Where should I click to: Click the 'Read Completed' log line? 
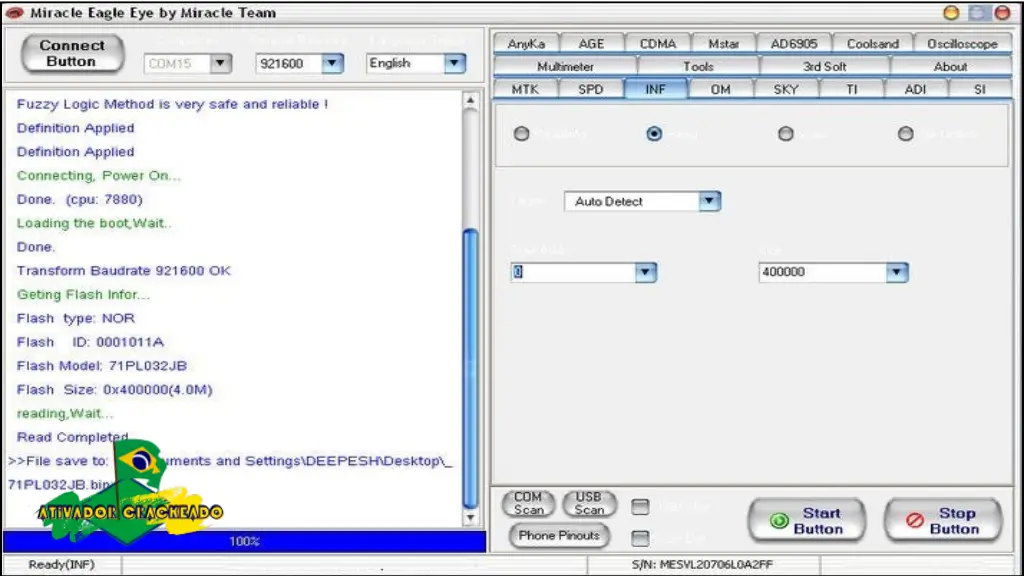(72, 437)
